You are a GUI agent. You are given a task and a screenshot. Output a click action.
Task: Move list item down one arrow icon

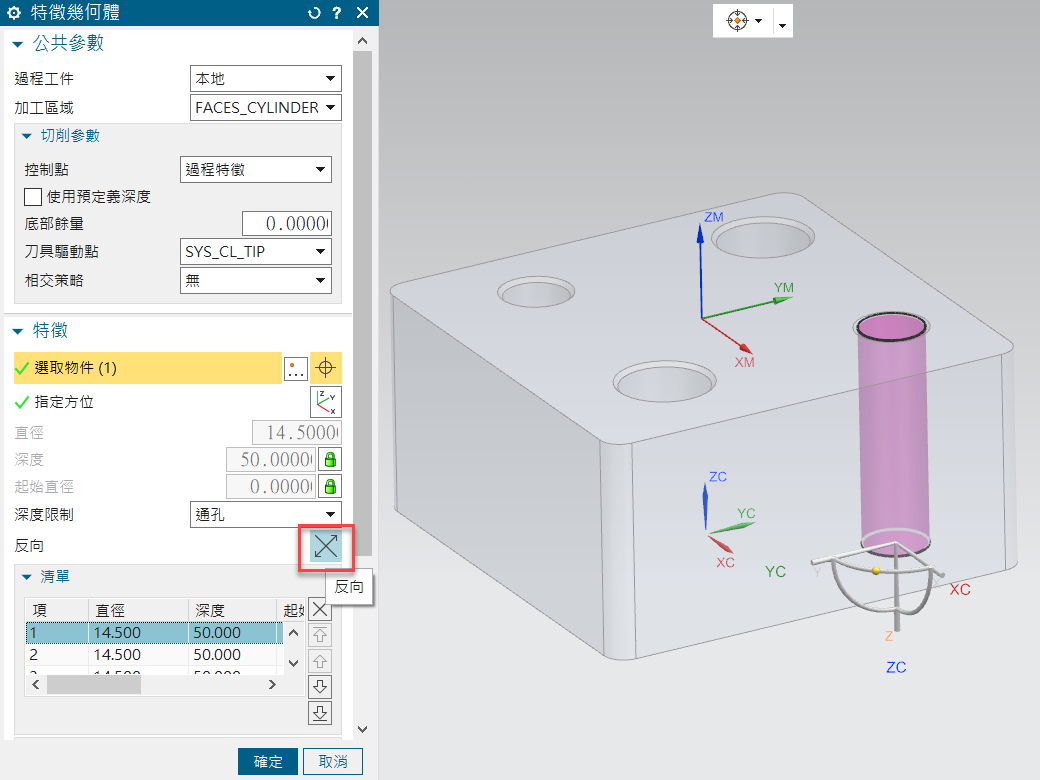(320, 686)
